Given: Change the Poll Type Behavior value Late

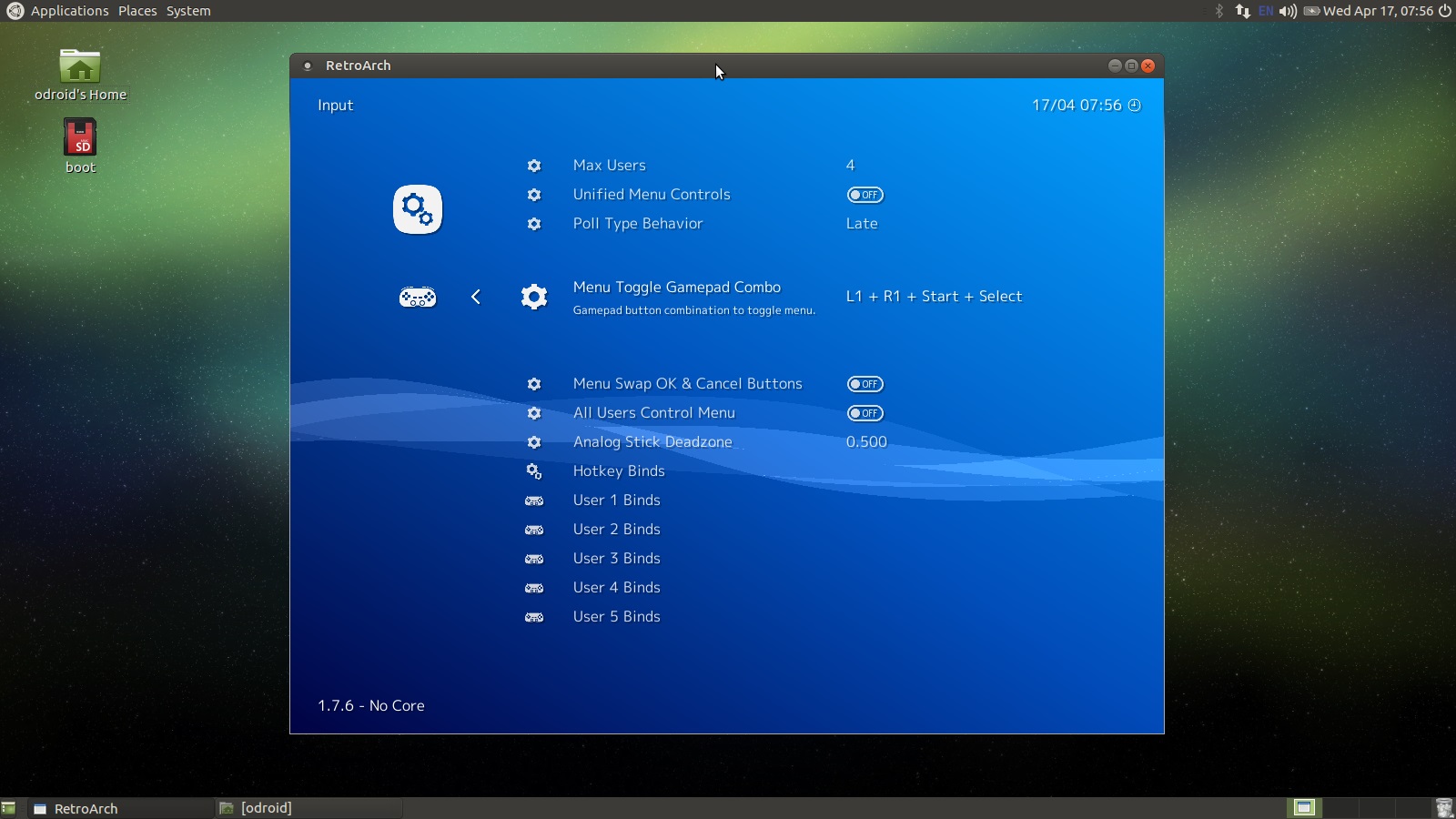Looking at the screenshot, I should [862, 224].
